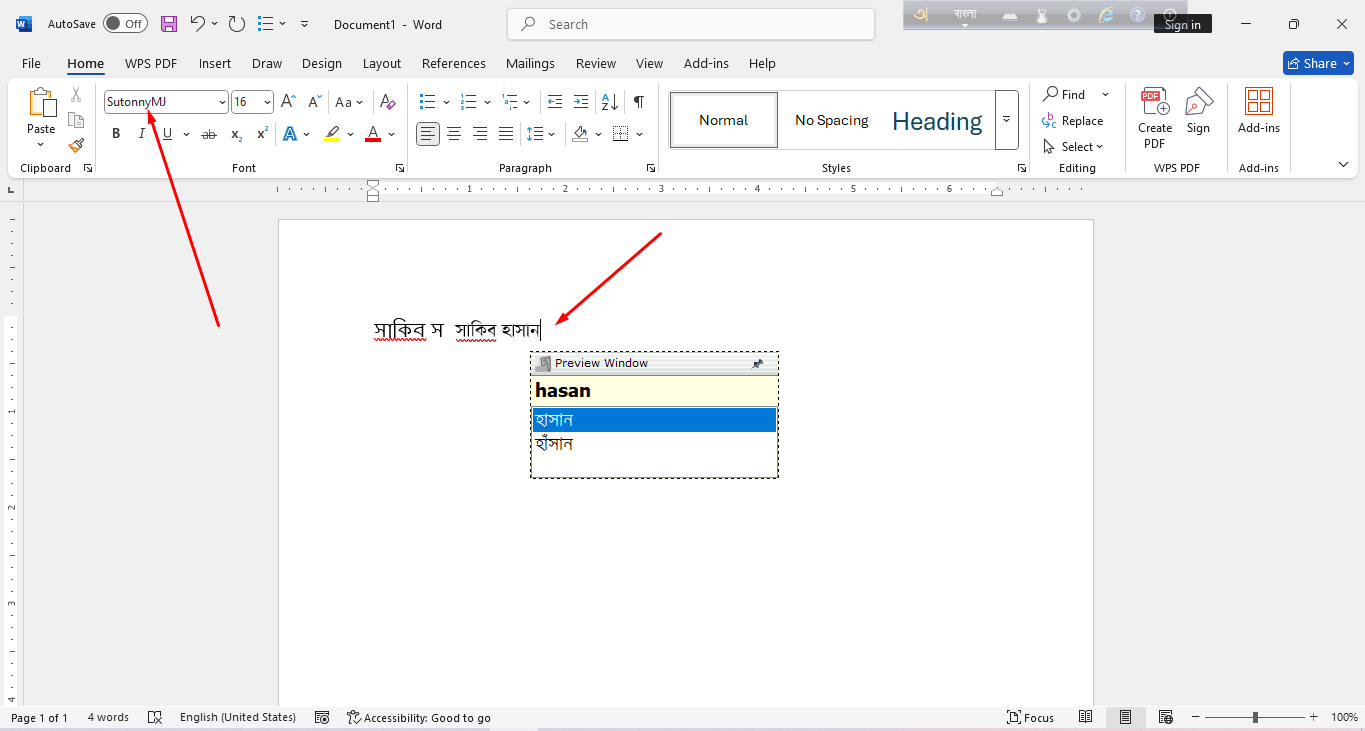Screen dimensions: 1365x731
Task: Click the Replace button
Action: click(x=1073, y=121)
